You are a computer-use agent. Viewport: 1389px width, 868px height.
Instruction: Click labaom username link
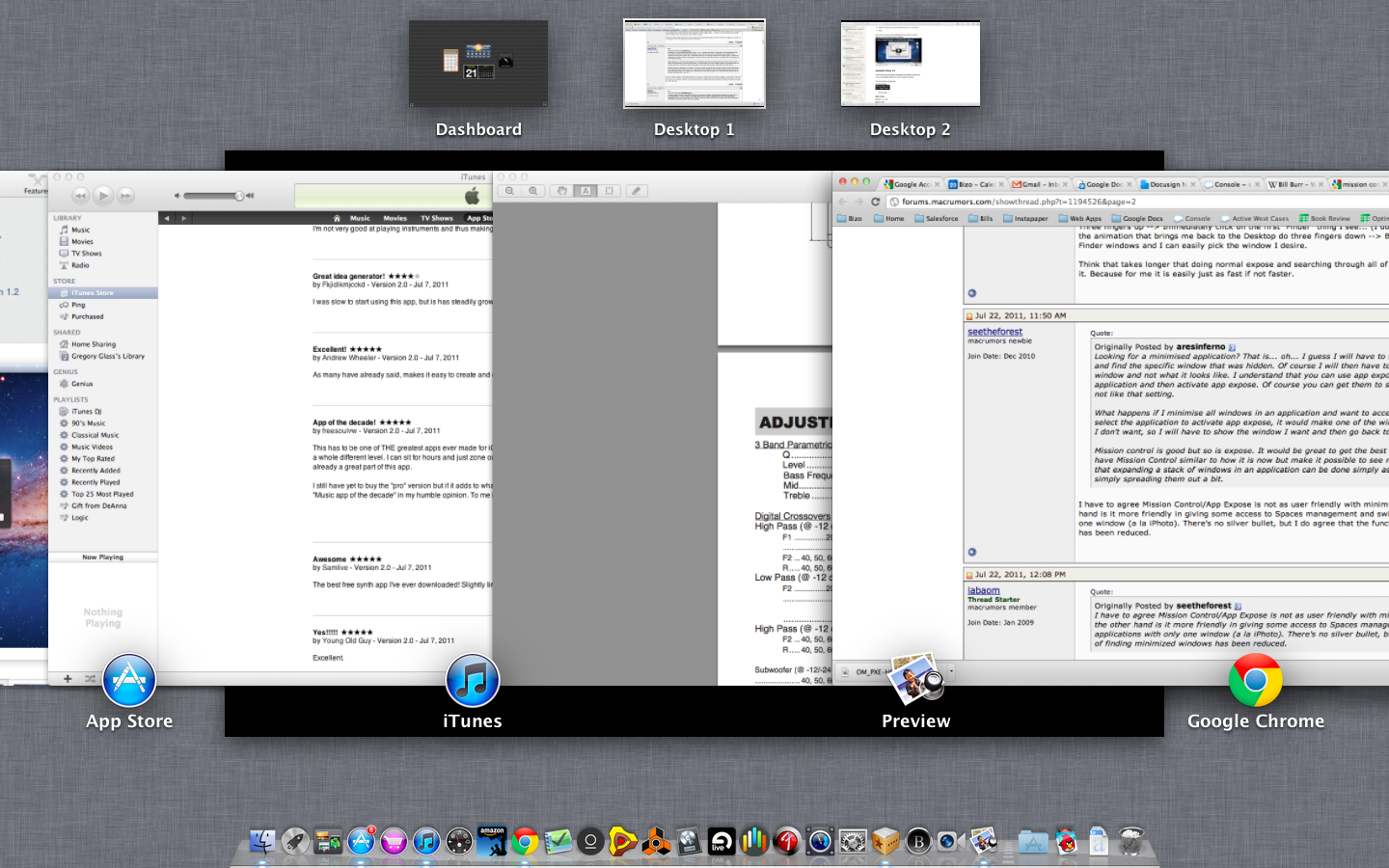click(984, 590)
